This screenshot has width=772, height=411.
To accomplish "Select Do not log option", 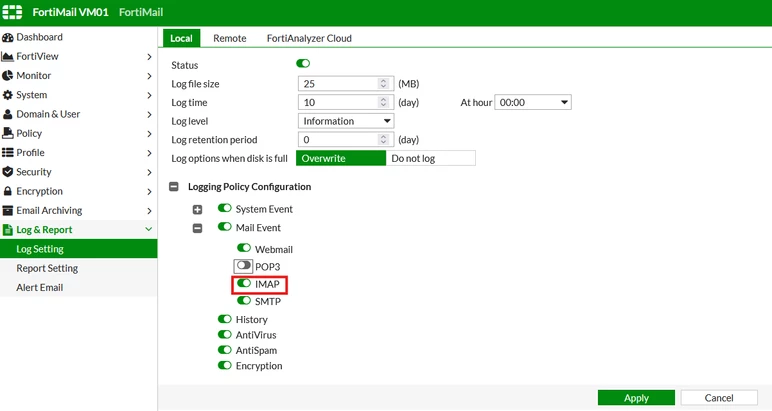I will (431, 158).
